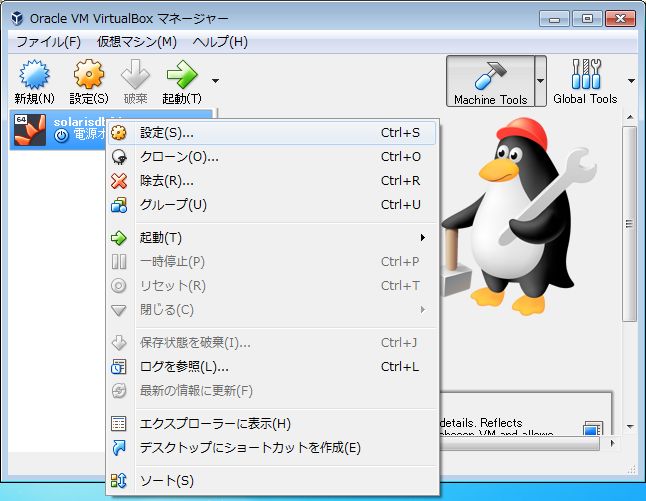Expand the Machine Tools dropdown arrow

(541, 81)
